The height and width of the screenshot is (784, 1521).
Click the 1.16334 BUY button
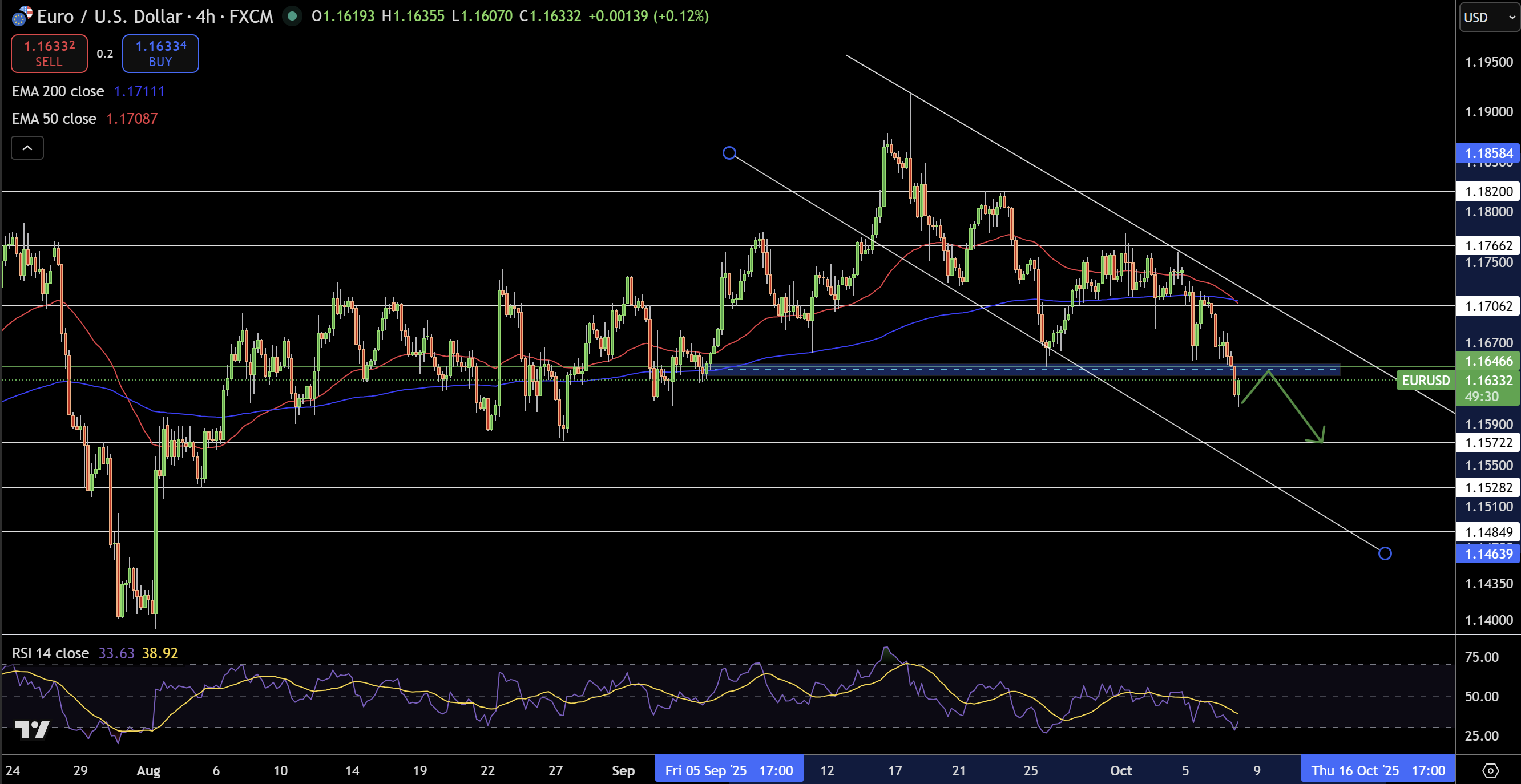click(x=160, y=53)
